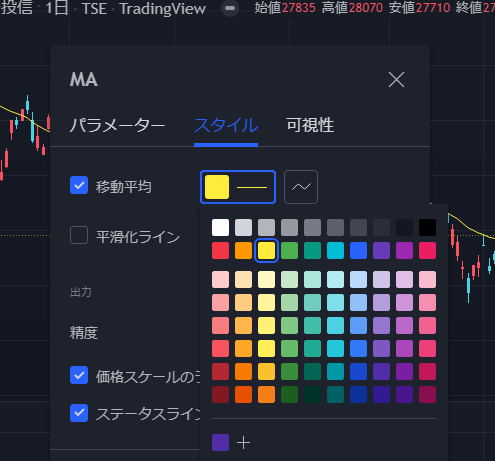Switch to the 可視性 tab

pos(310,126)
